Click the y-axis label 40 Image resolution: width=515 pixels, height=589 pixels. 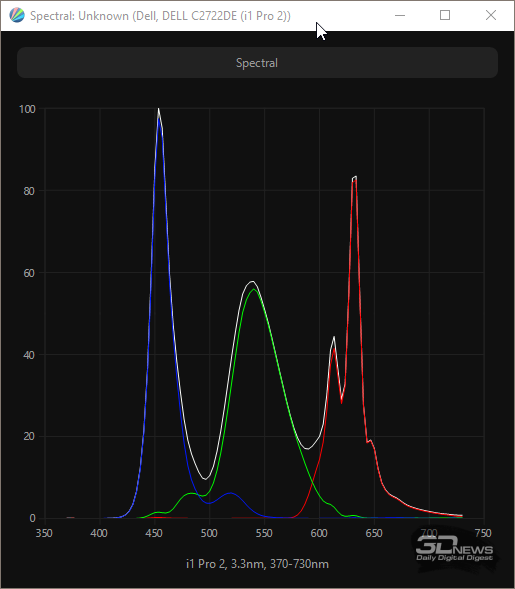[x=29, y=355]
